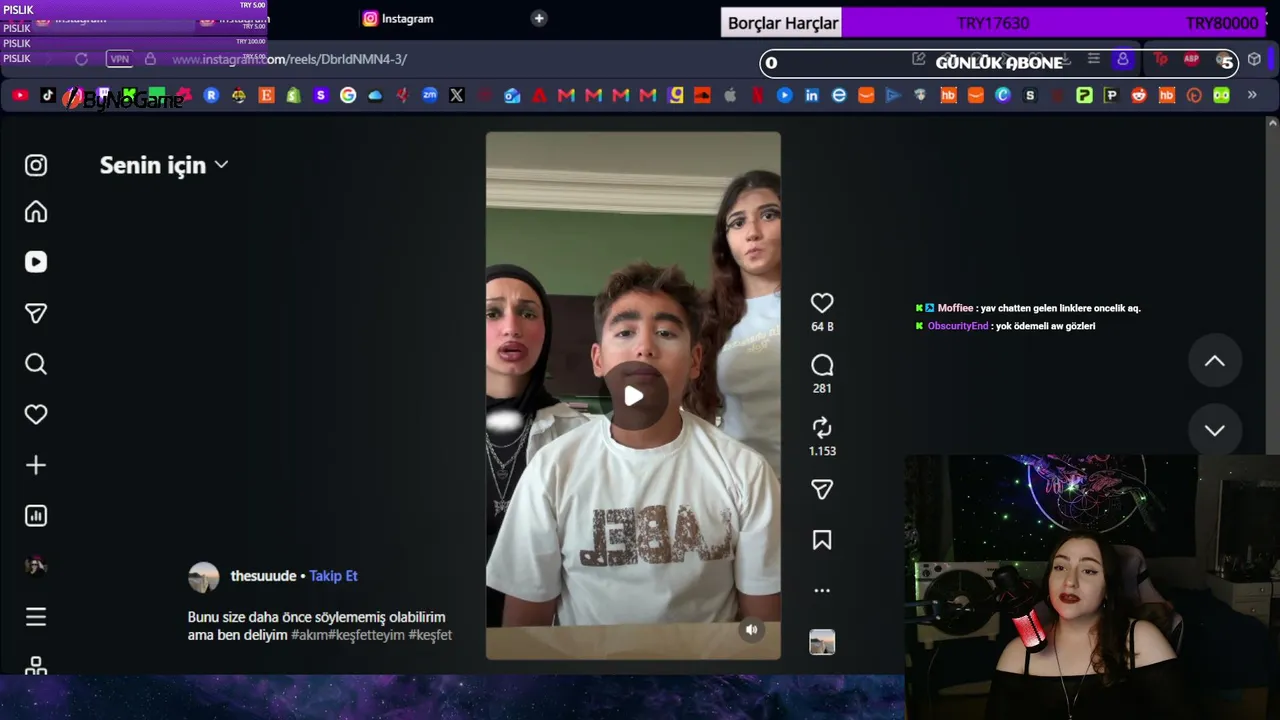
Task: Toggle the reel's sound with the speaker icon
Action: (752, 630)
